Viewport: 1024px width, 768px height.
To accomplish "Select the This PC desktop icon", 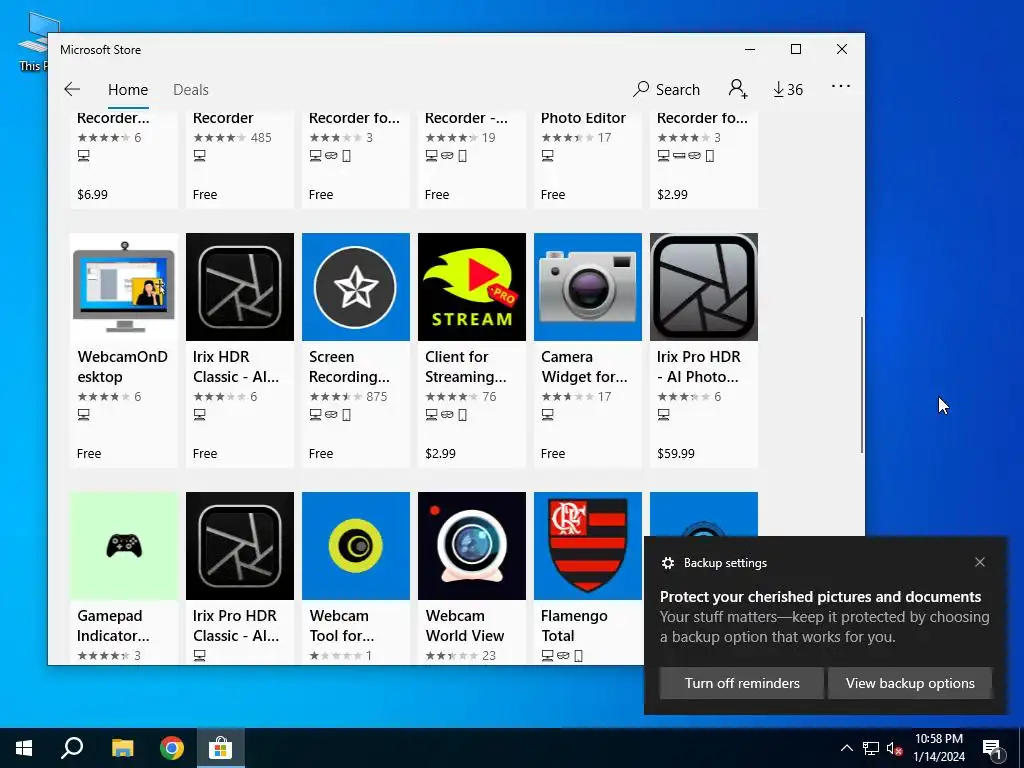I will tap(33, 41).
